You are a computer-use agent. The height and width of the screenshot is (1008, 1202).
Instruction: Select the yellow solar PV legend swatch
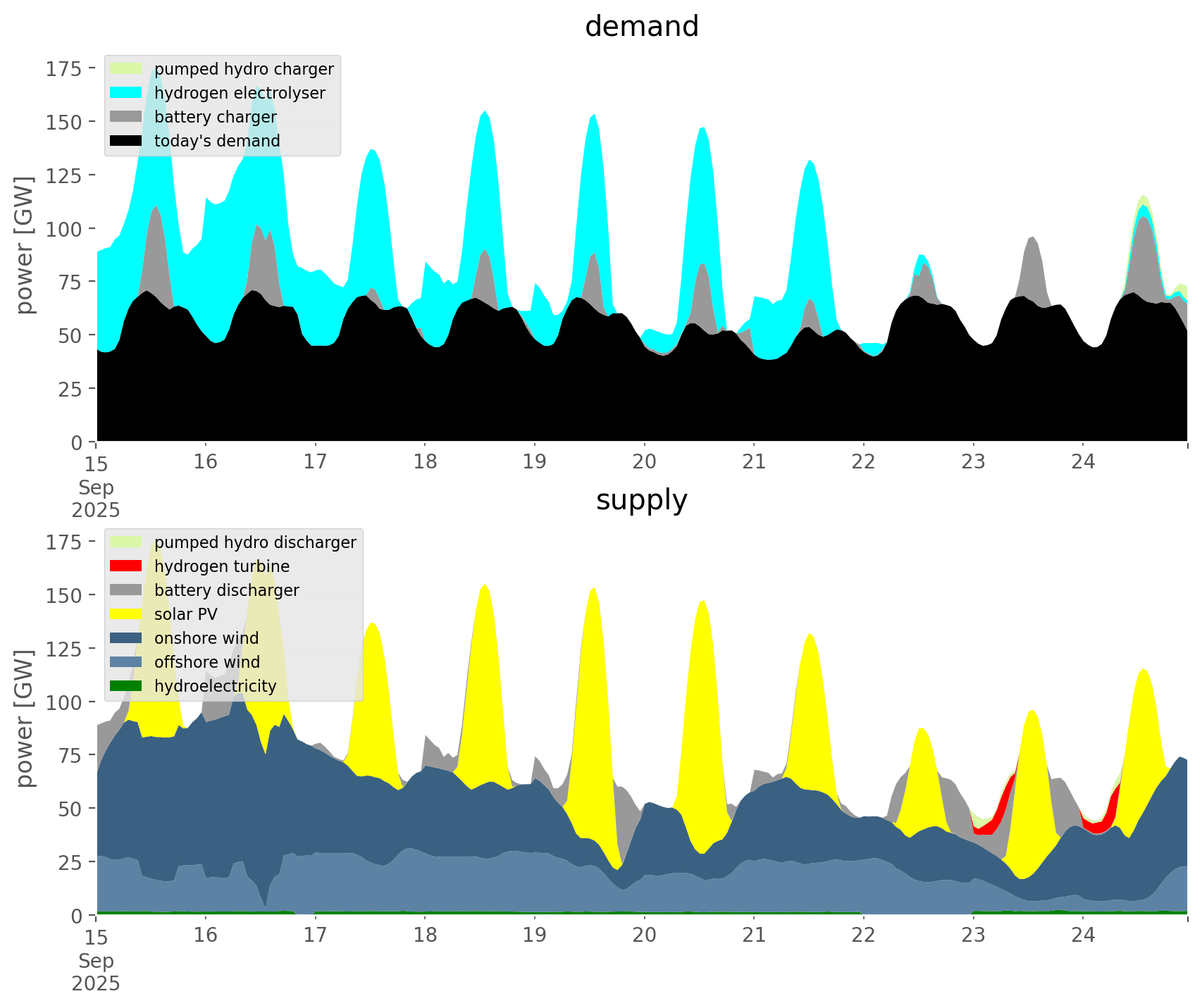pyautogui.click(x=126, y=614)
